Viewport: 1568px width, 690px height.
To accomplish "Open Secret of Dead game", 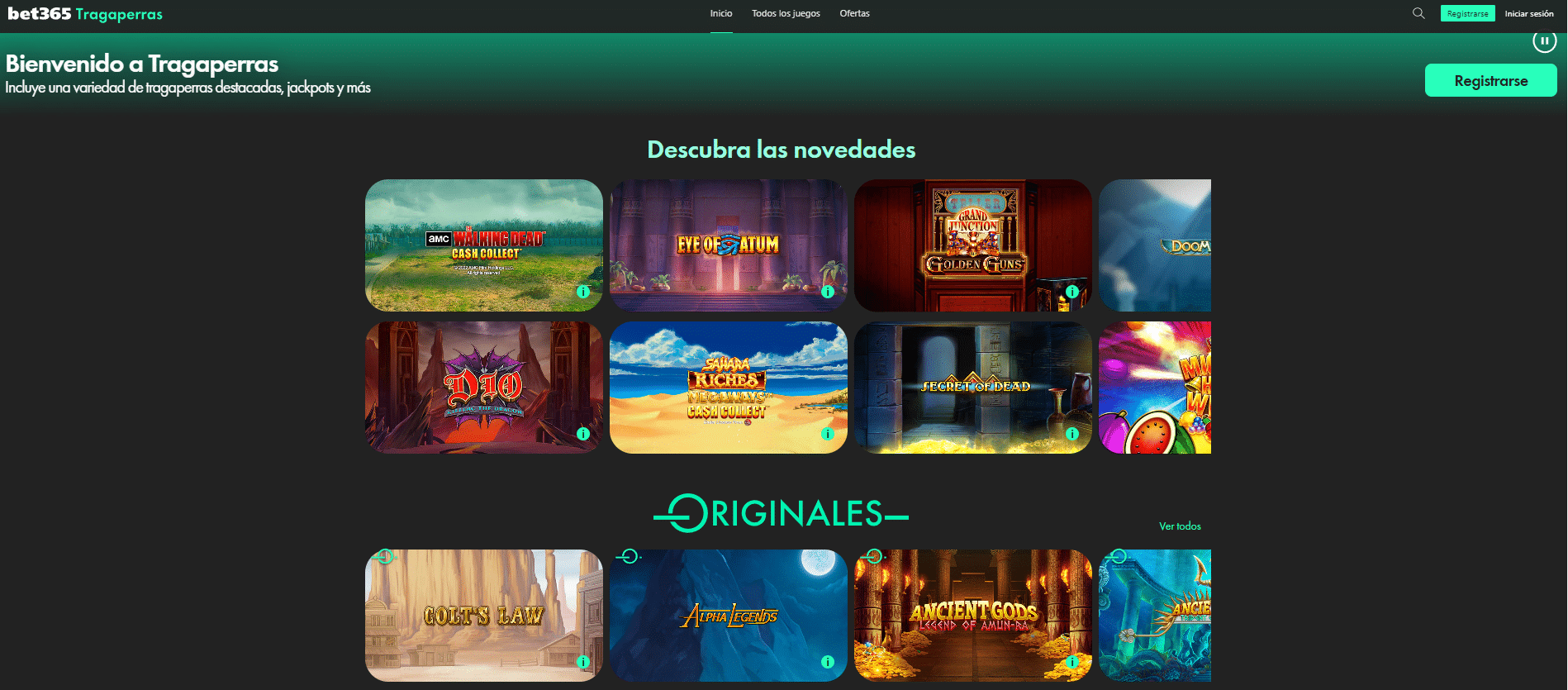I will (973, 388).
